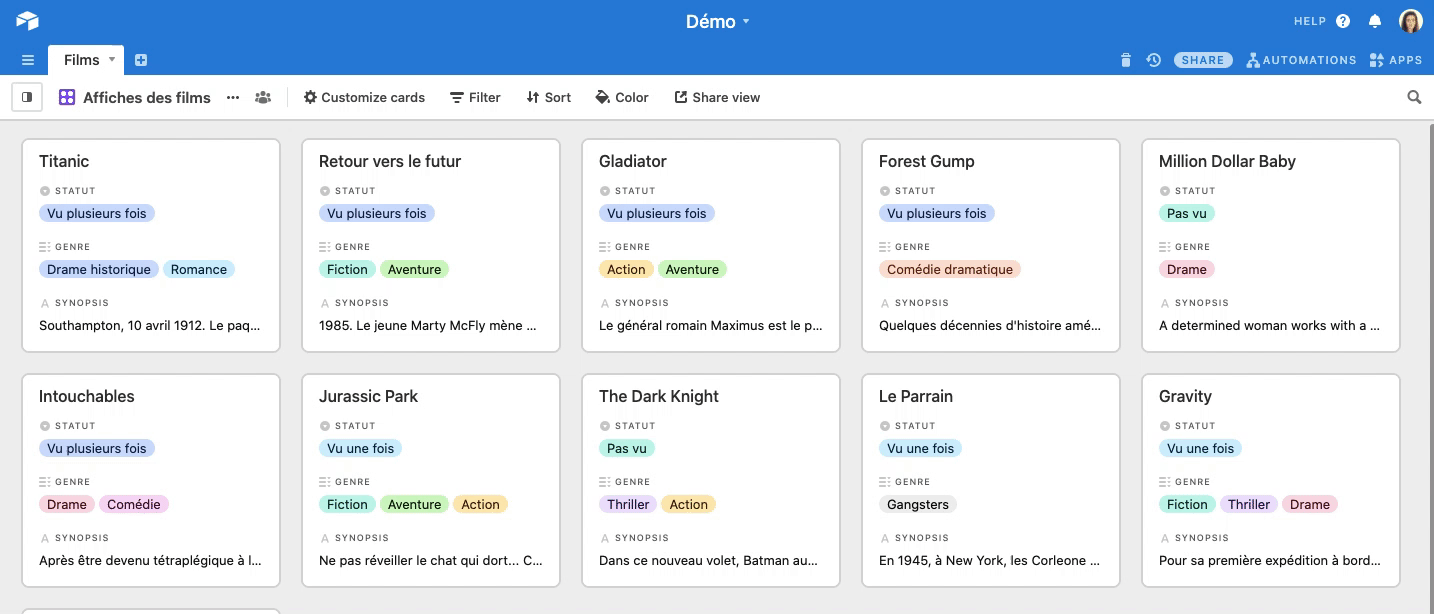This screenshot has height=614, width=1434.
Task: Click the Affiches des films view name
Action: [x=147, y=97]
